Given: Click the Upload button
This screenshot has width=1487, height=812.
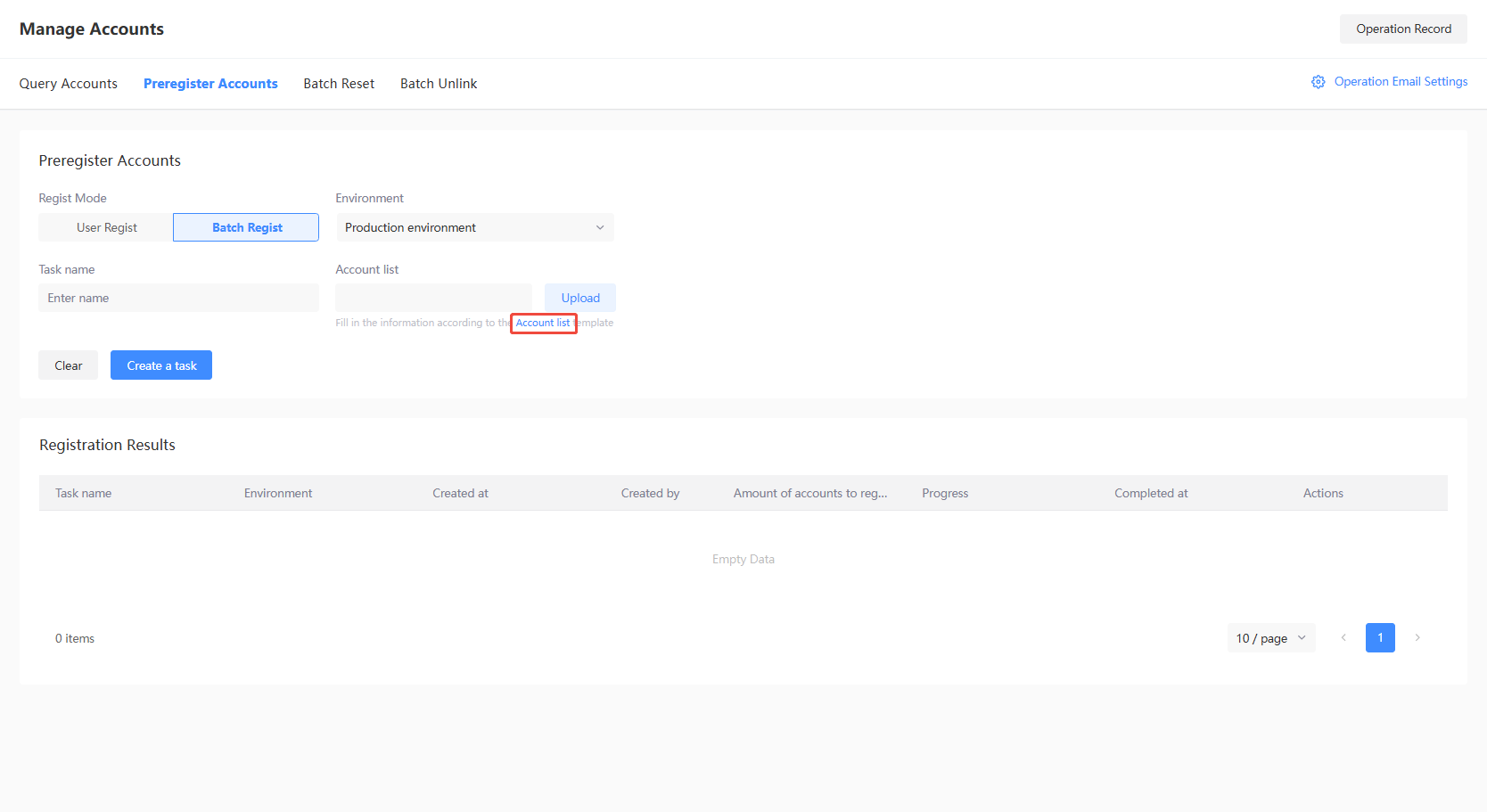Looking at the screenshot, I should tap(580, 298).
